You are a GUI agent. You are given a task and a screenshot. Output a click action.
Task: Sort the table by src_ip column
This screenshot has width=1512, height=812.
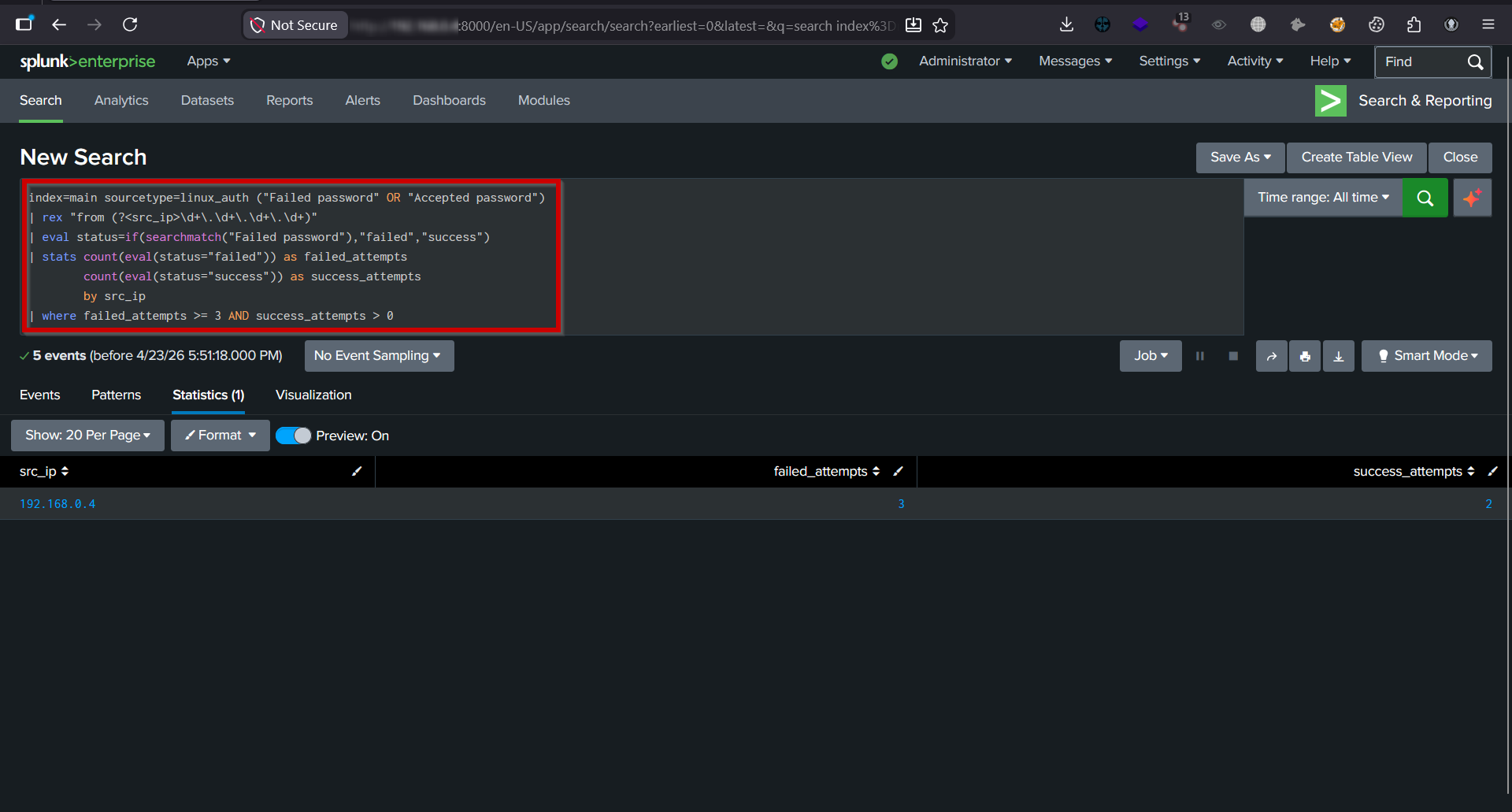pos(44,472)
